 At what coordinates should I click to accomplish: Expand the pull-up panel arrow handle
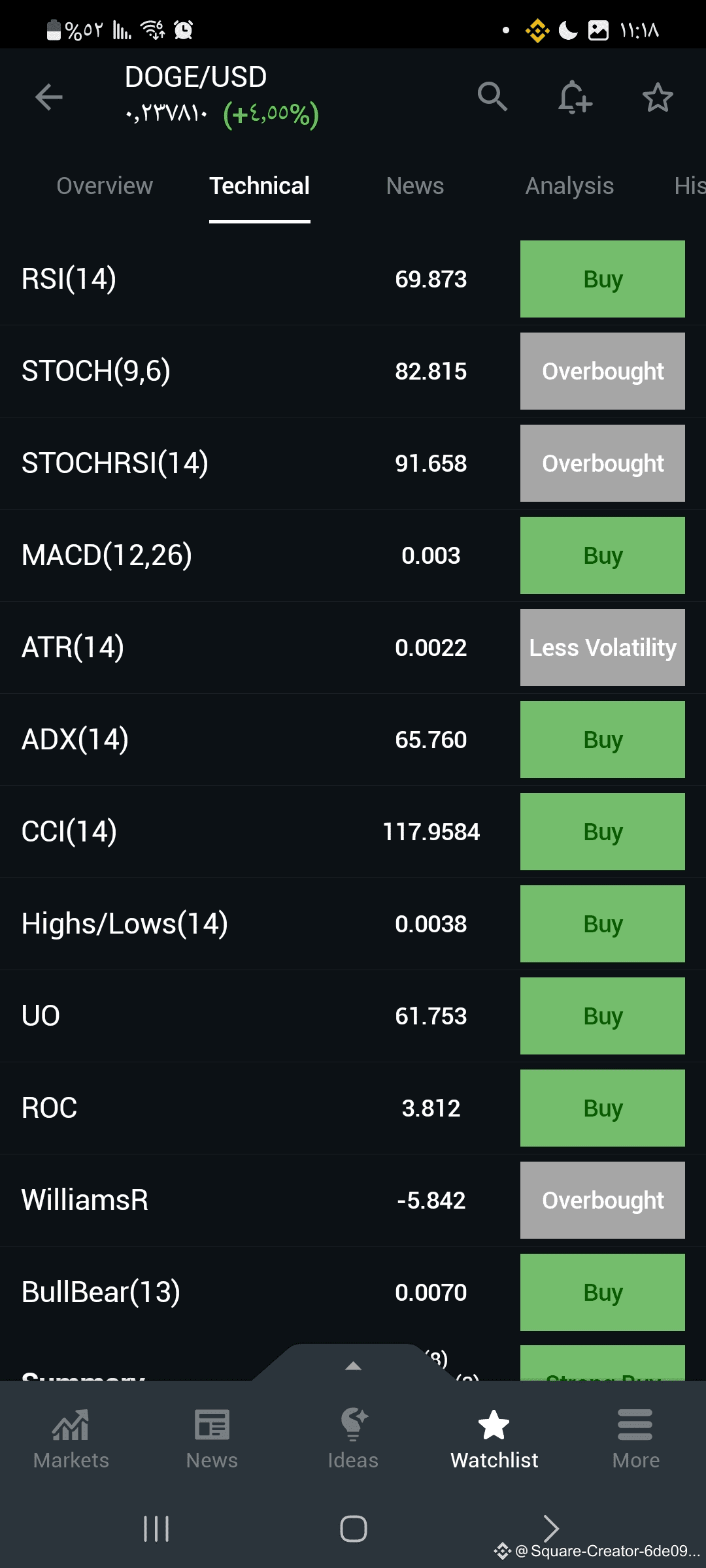pos(353,1364)
